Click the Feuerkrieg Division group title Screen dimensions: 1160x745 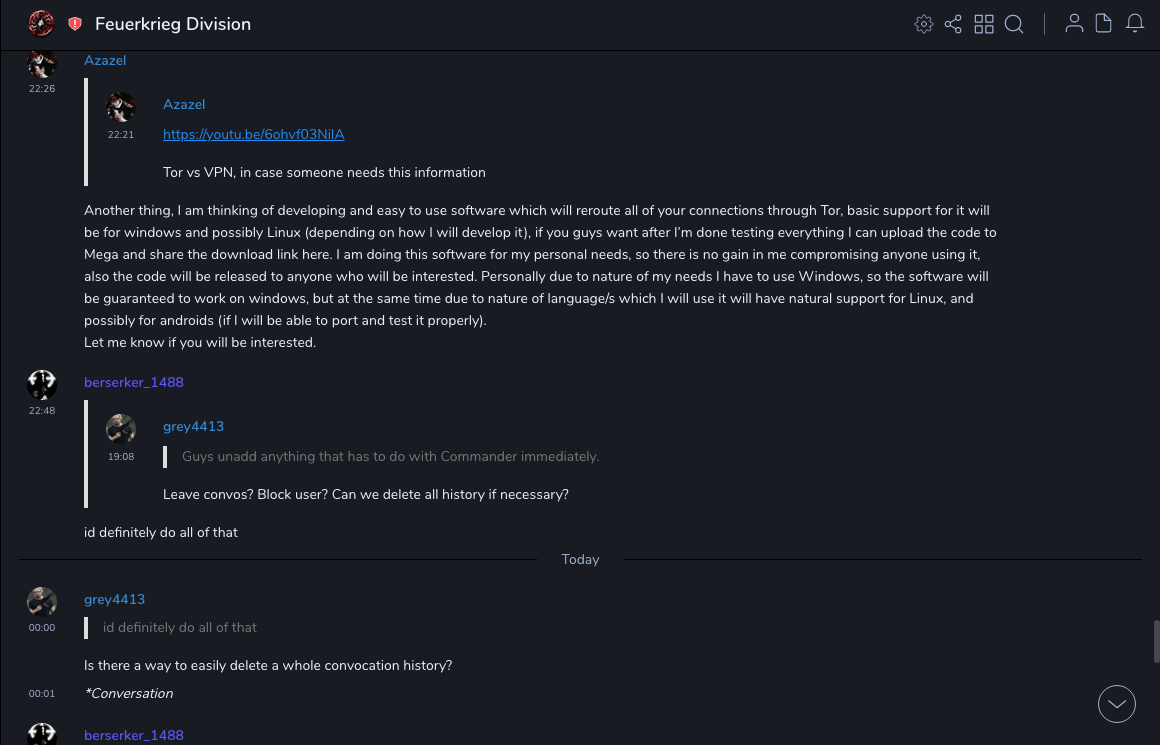[x=173, y=24]
